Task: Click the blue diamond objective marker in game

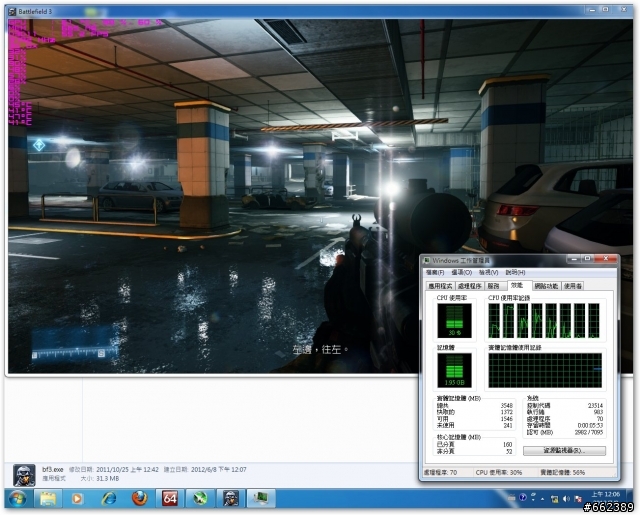Action: 39,145
